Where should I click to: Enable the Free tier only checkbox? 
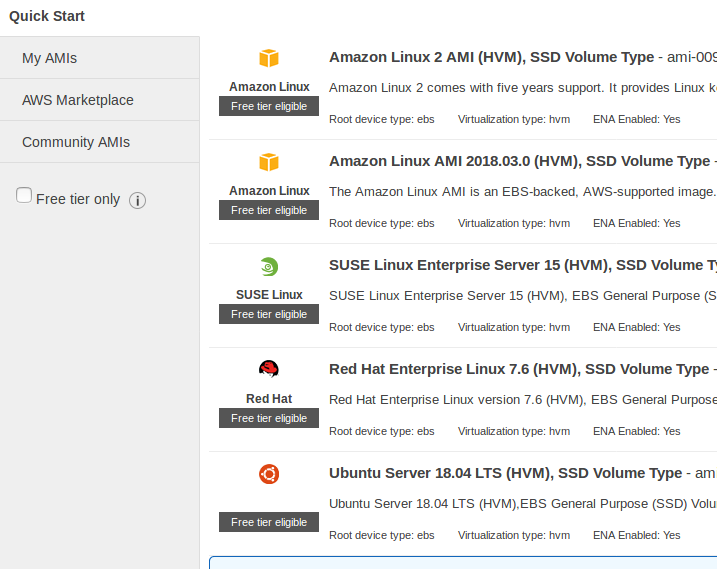pyautogui.click(x=24, y=195)
